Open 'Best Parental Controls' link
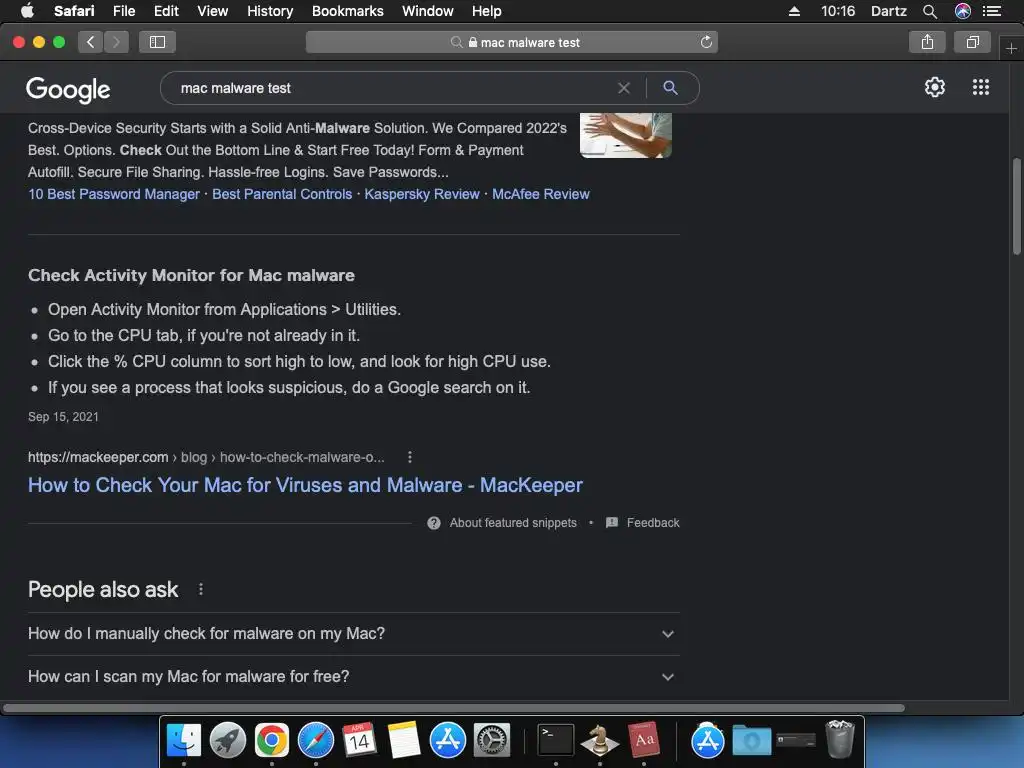 [x=282, y=194]
